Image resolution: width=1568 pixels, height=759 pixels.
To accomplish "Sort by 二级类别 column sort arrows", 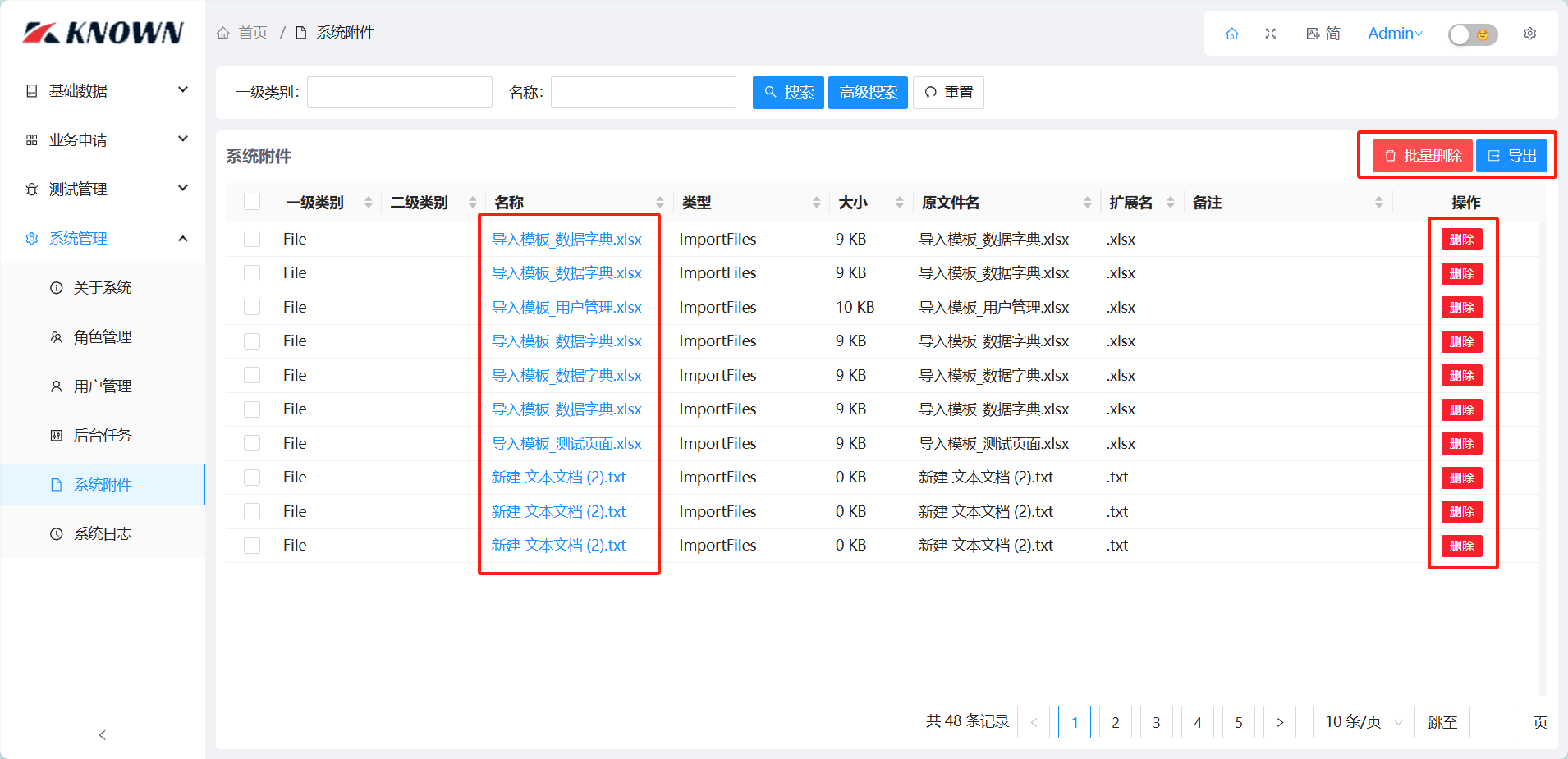I will point(472,203).
